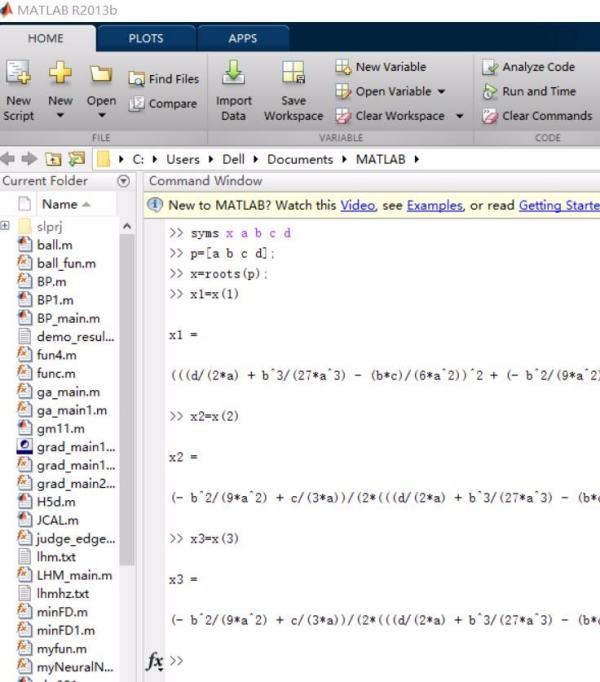Click the arrow after MATLAB in path
The image size is (600, 682).
(416, 159)
